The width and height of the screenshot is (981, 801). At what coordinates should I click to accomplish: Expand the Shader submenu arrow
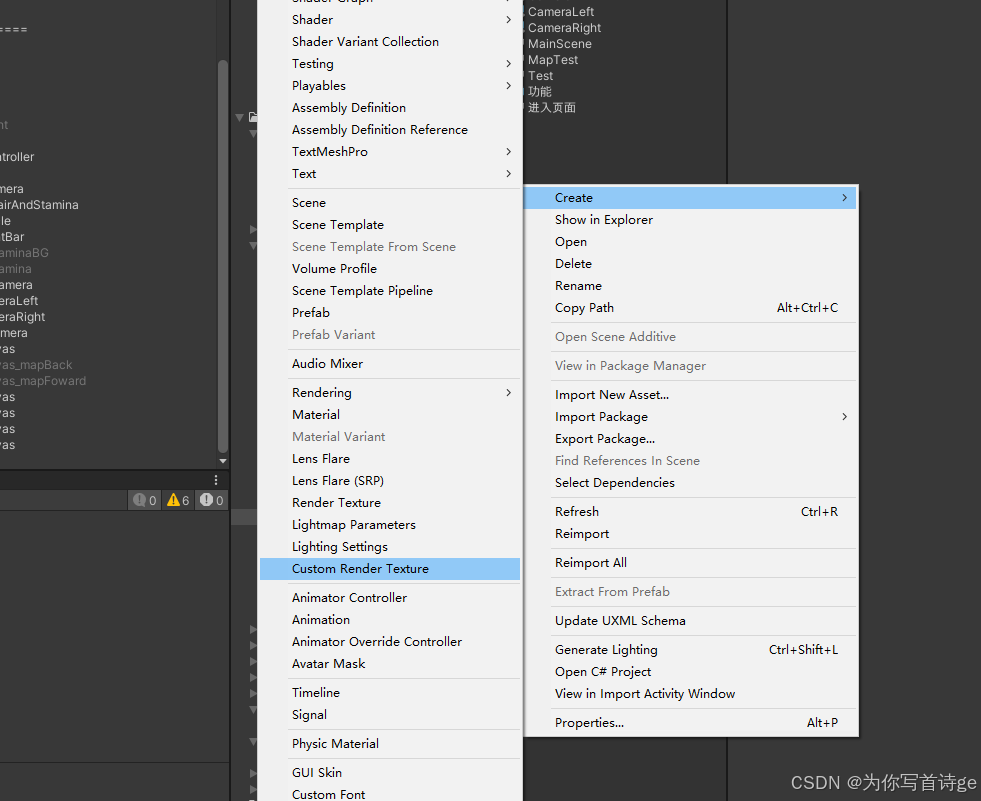click(509, 20)
